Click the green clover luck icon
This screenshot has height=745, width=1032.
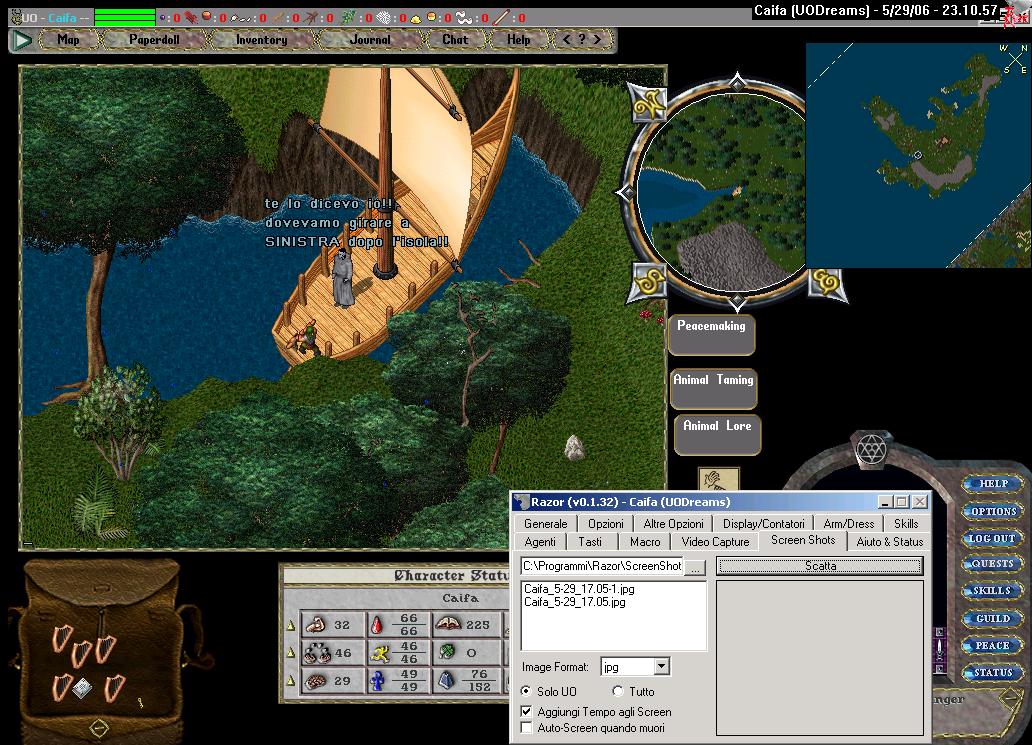click(x=448, y=652)
